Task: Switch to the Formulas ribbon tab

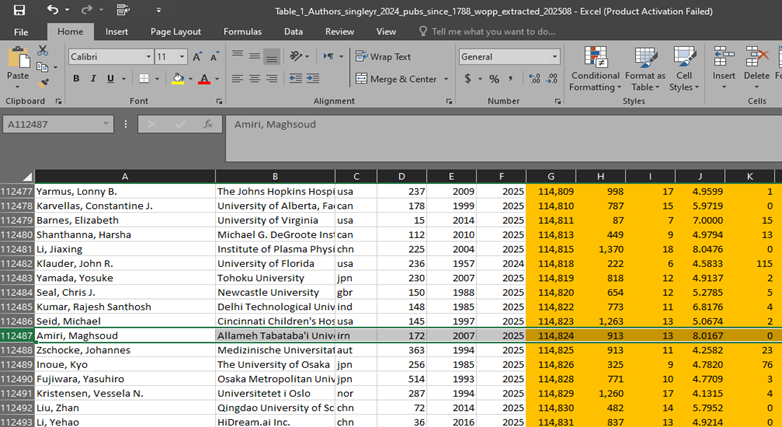Action: [242, 31]
